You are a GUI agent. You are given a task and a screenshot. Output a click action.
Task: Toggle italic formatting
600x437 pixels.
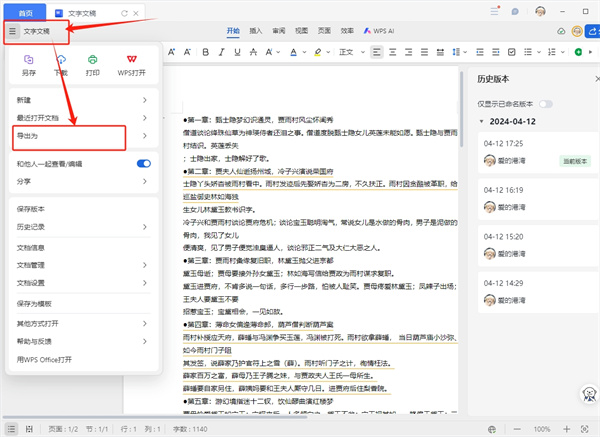point(222,52)
